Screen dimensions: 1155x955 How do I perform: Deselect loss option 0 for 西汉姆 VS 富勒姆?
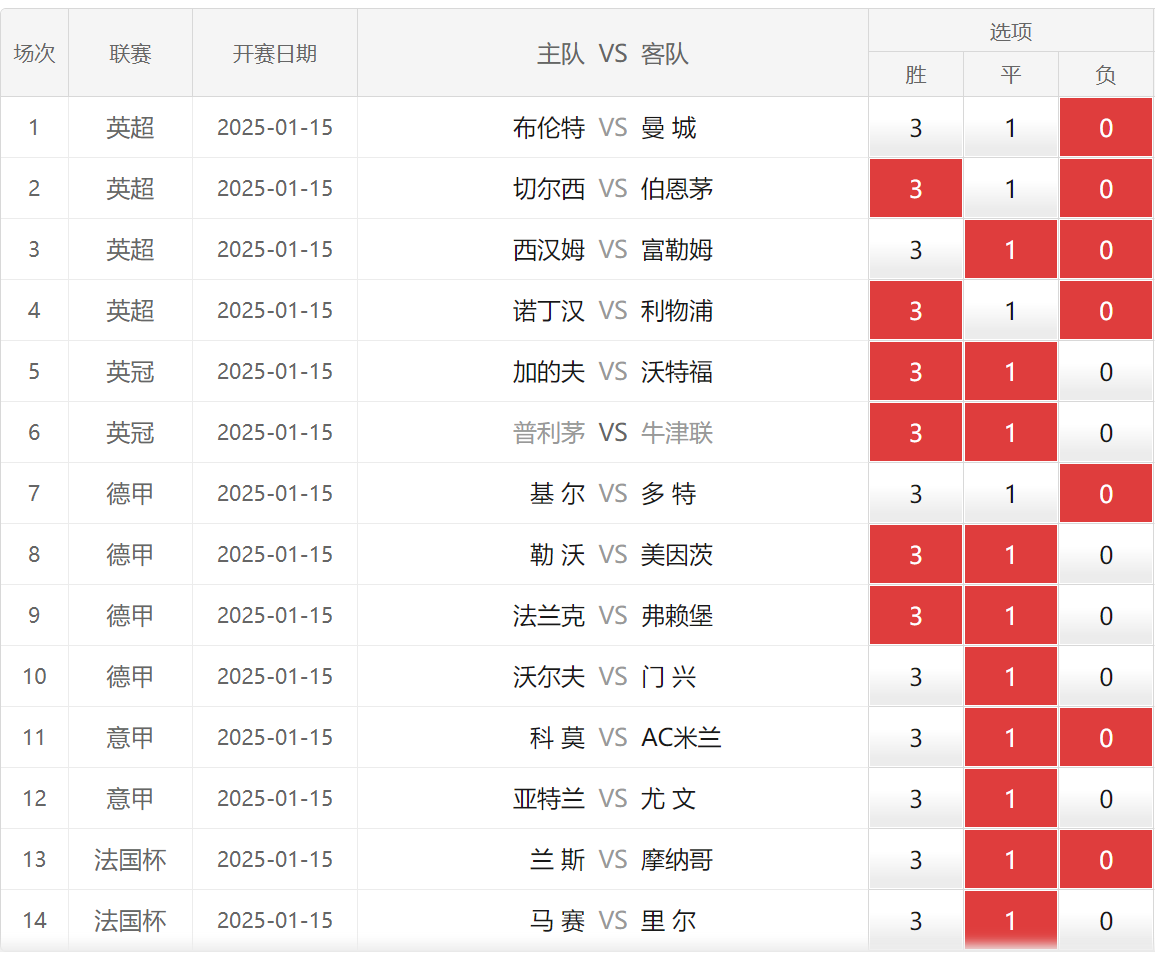(1106, 250)
